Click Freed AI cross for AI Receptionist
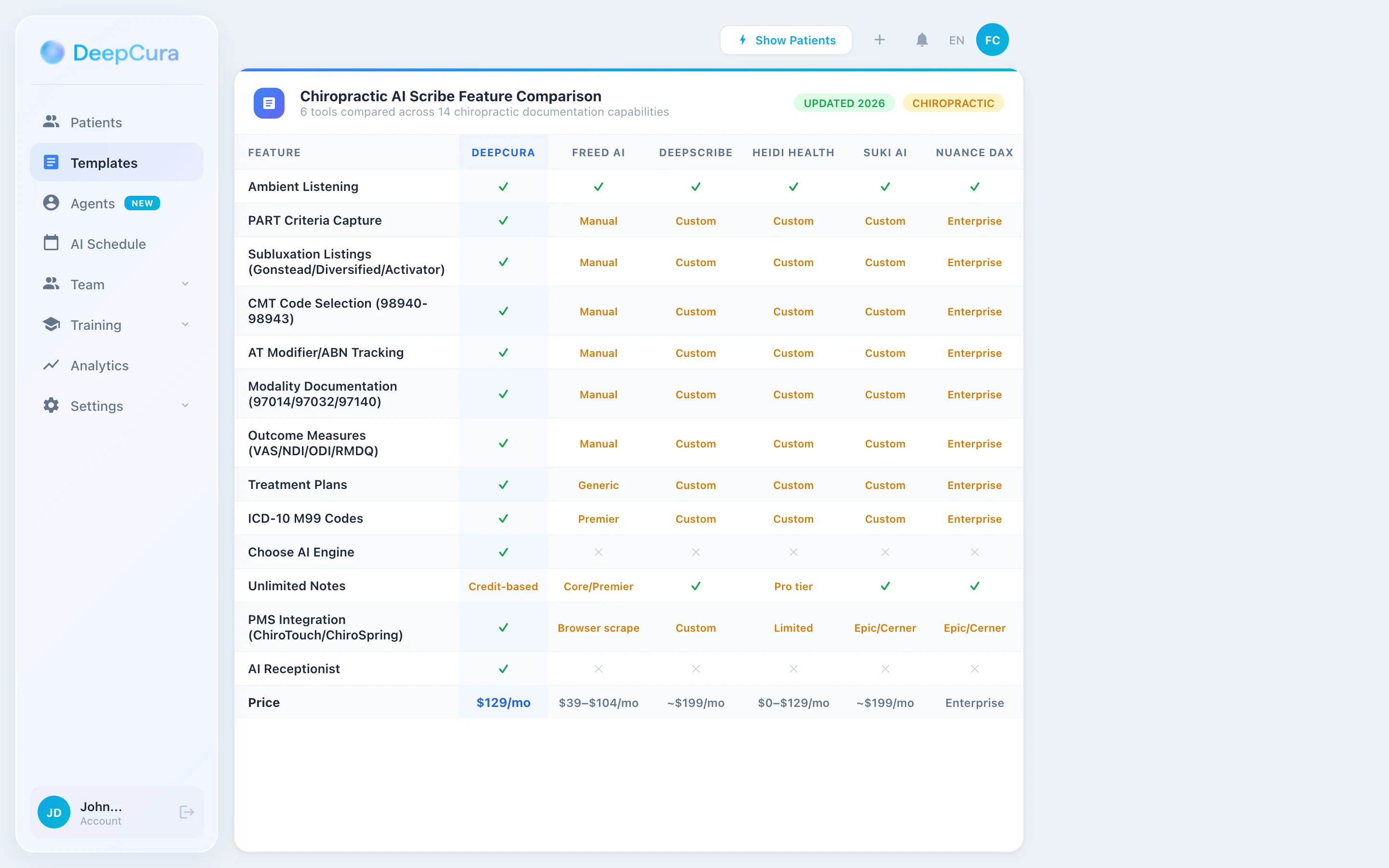 coord(598,669)
